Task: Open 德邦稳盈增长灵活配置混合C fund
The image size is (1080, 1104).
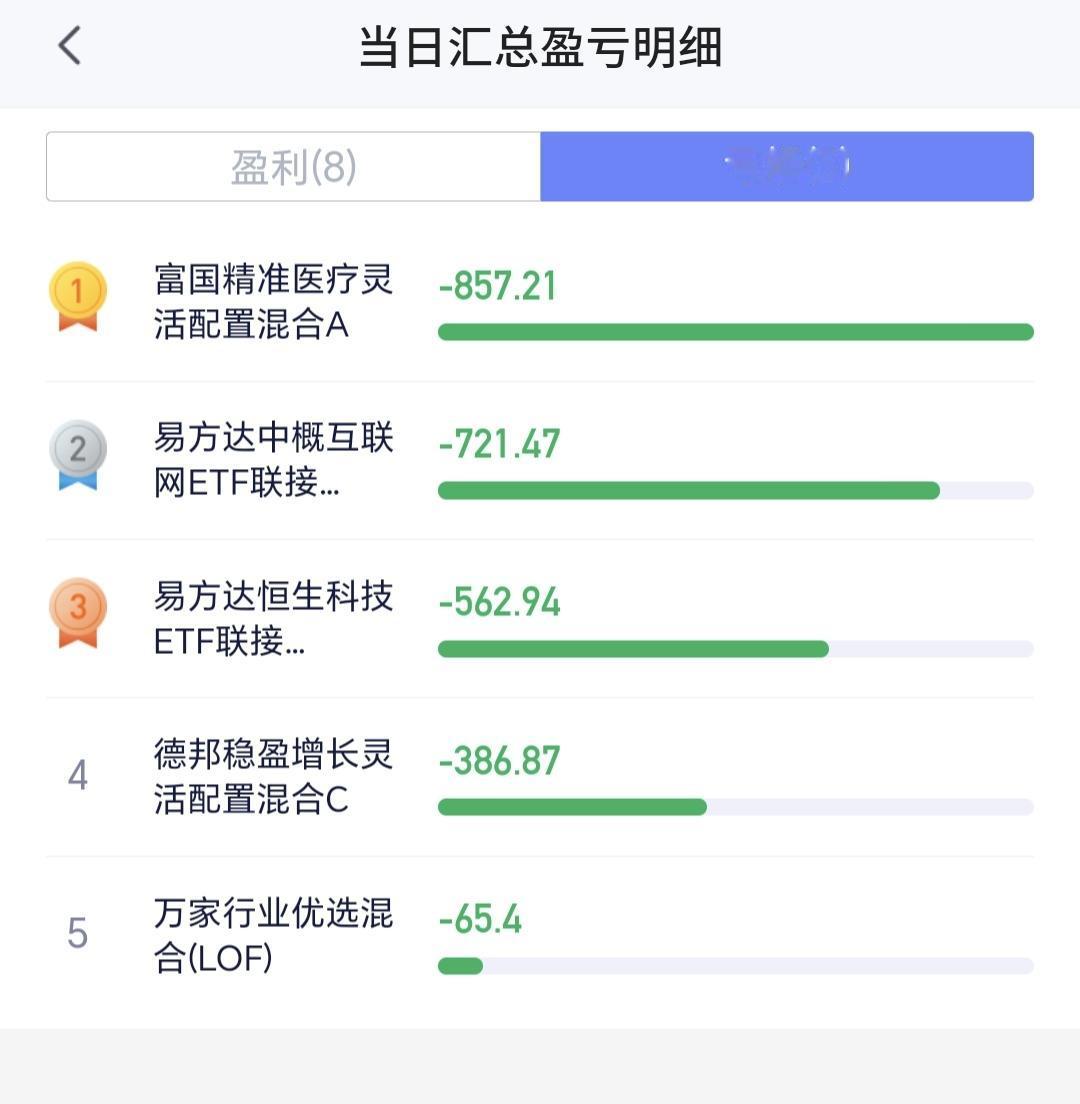Action: click(x=273, y=777)
